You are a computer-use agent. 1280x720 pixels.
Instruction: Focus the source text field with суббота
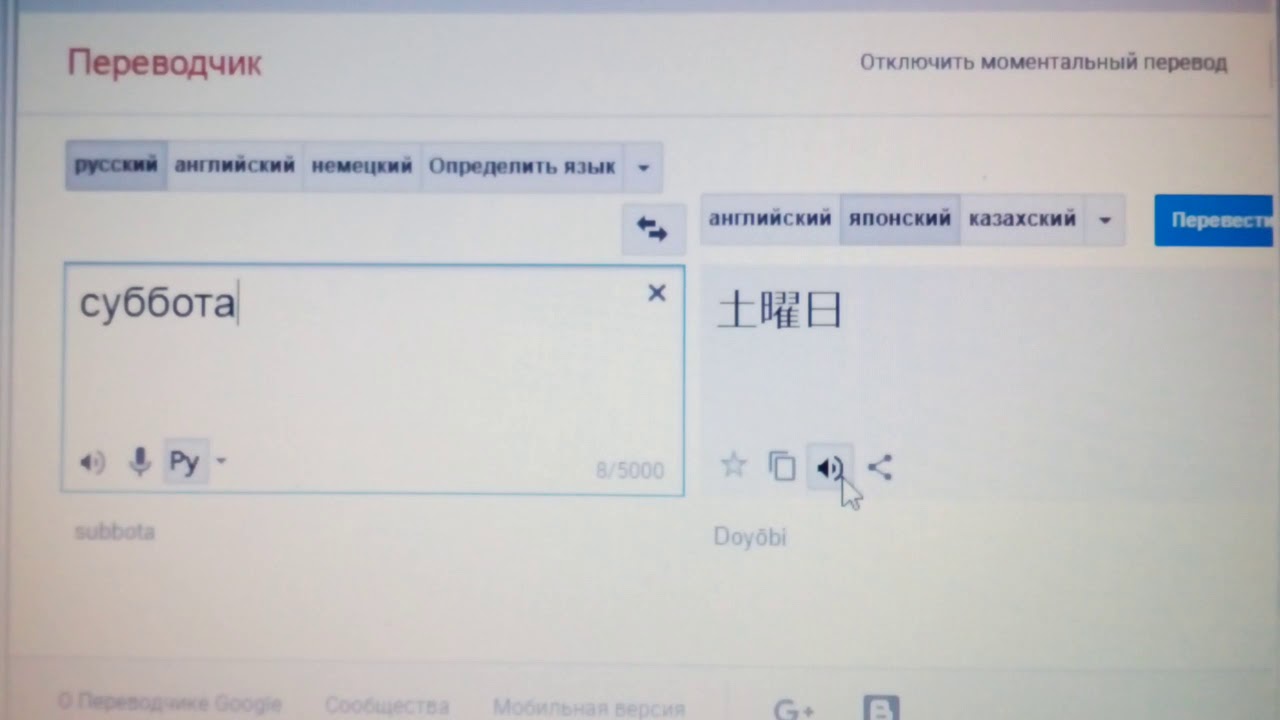click(x=372, y=378)
